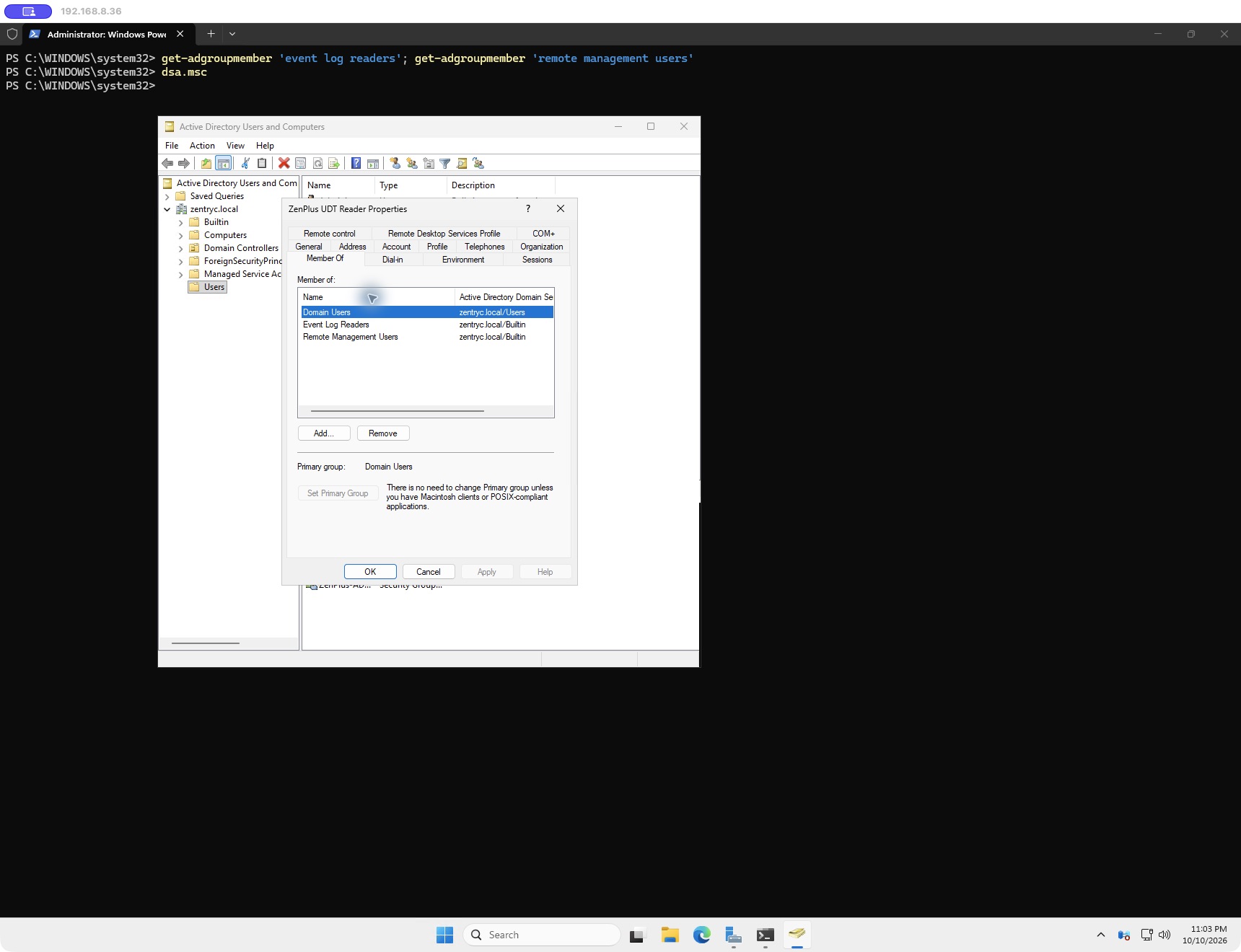The height and width of the screenshot is (952, 1241).
Task: Click the Show/Hide Action Pane icon
Action: point(373,164)
